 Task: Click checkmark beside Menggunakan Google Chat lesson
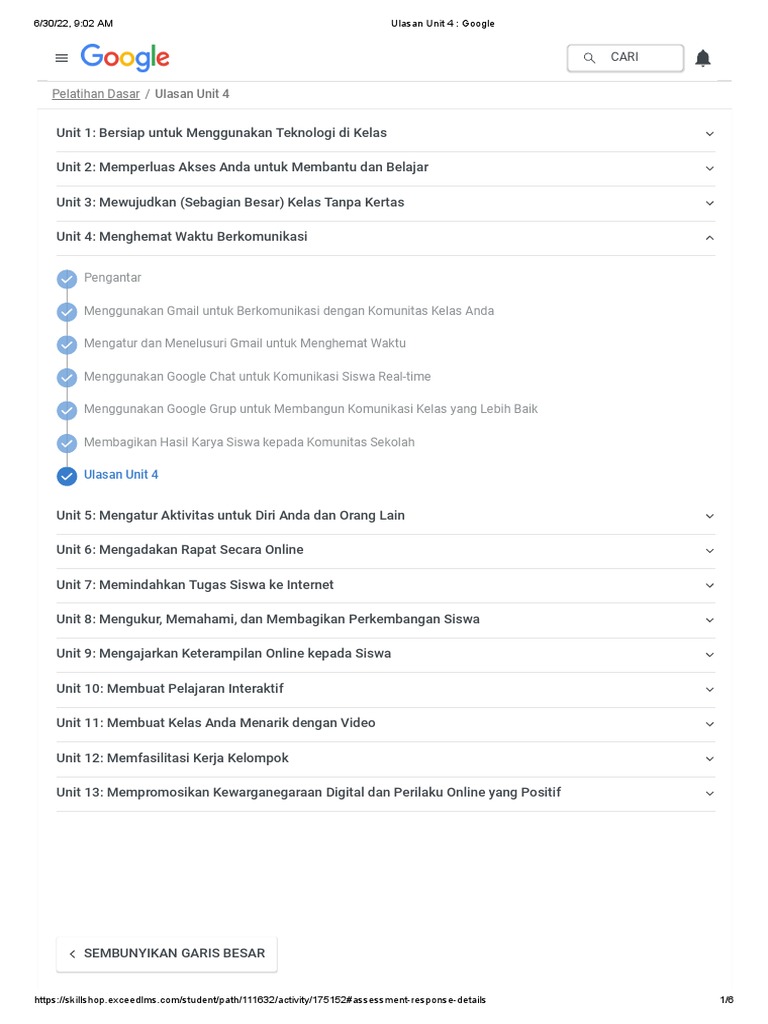[x=67, y=378]
